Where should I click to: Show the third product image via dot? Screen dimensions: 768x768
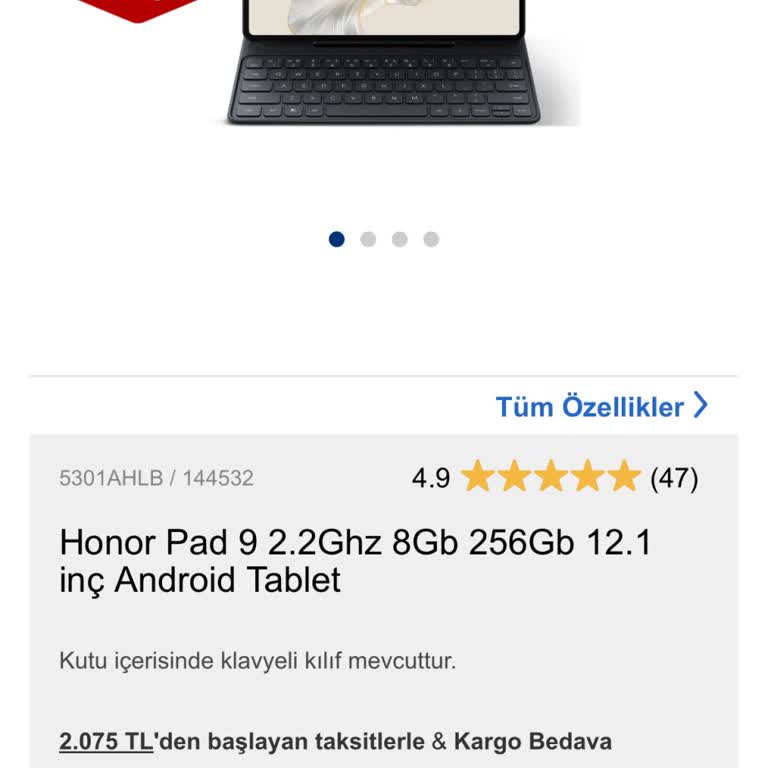(x=400, y=239)
